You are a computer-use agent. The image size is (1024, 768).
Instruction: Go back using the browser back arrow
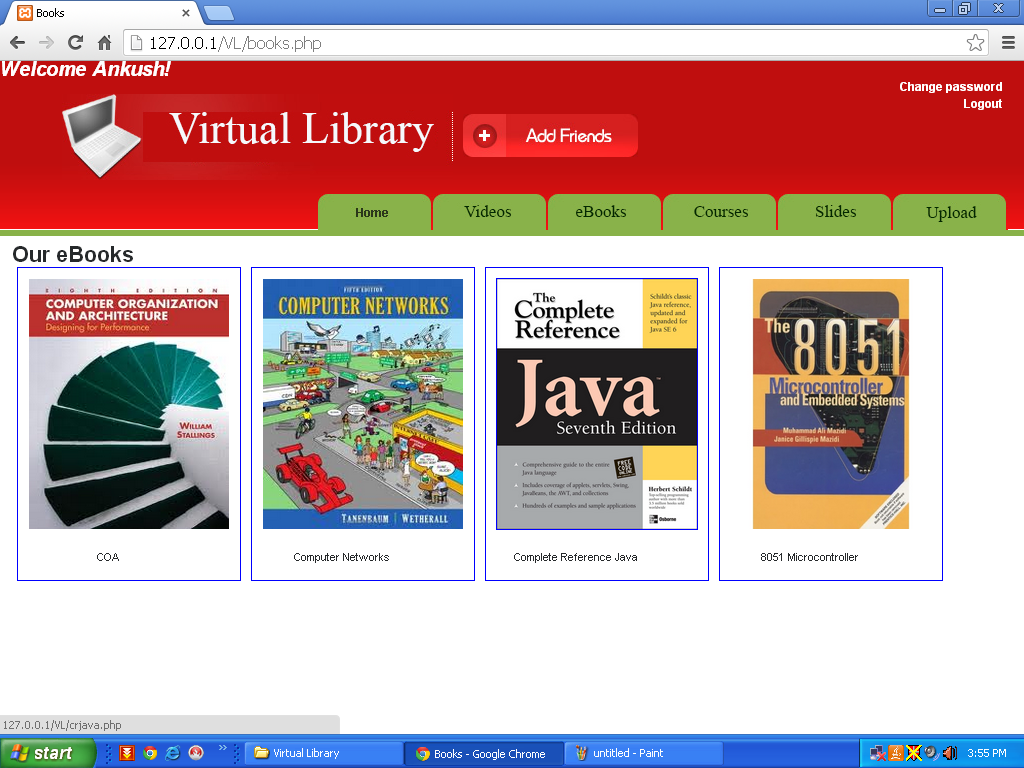(x=18, y=43)
